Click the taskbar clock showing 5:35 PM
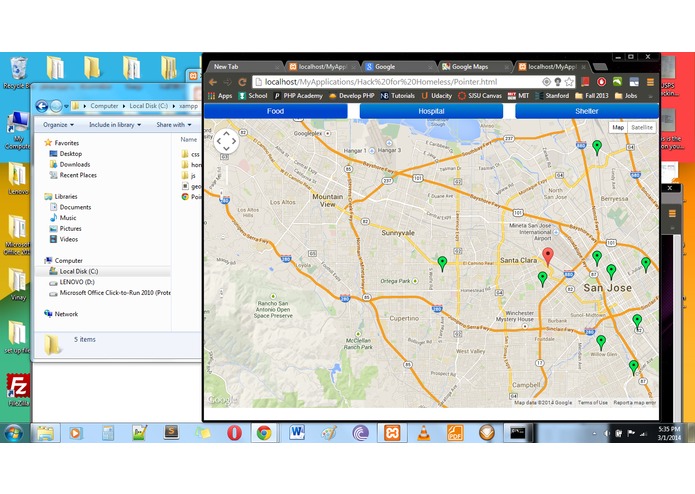 [x=669, y=433]
